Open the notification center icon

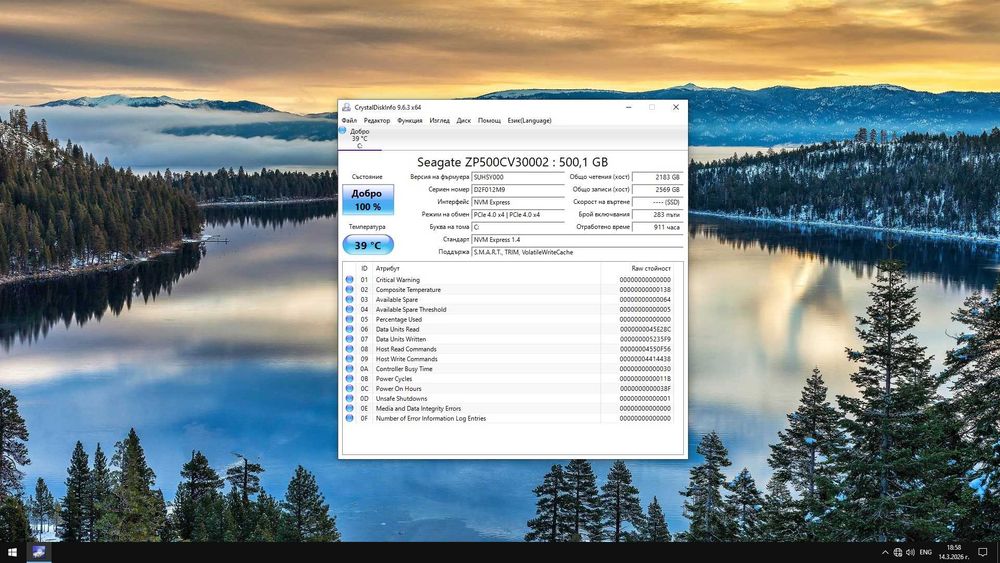[x=983, y=552]
